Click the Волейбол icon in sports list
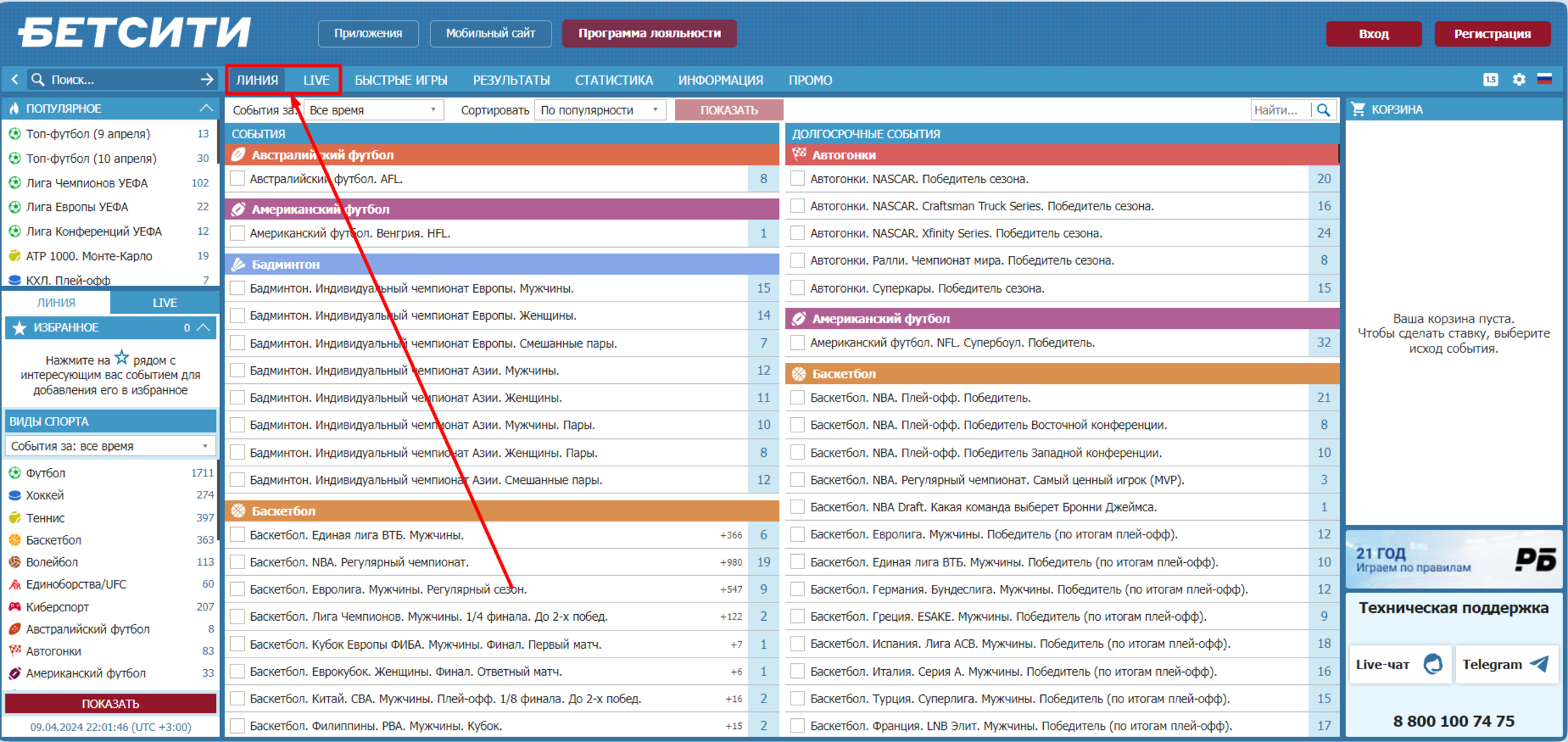This screenshot has height=742, width=1568. point(14,562)
